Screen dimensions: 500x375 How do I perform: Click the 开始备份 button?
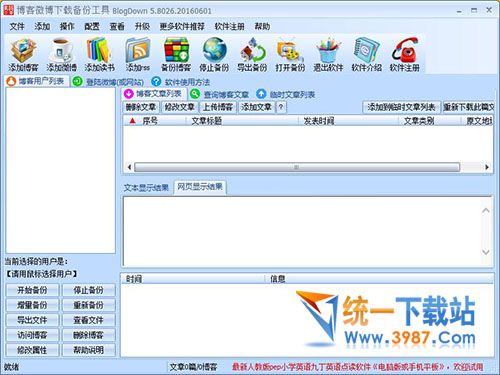click(32, 290)
